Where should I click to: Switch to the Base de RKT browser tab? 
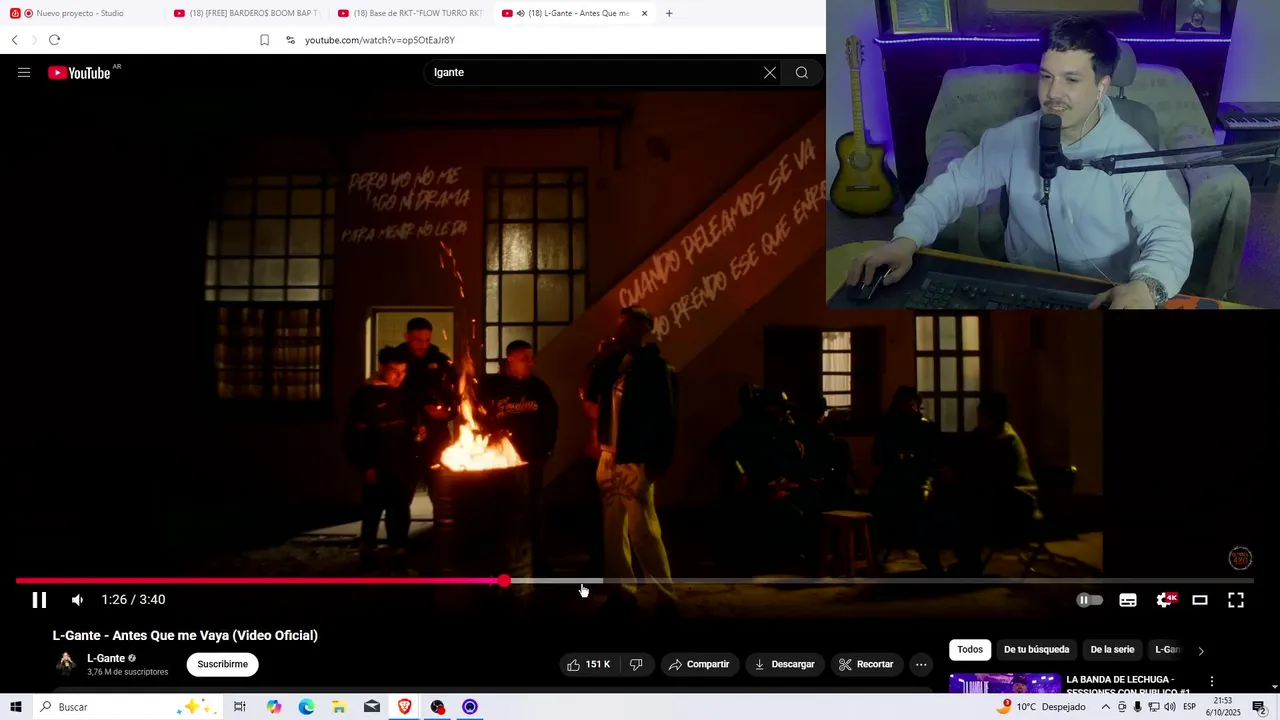[411, 13]
